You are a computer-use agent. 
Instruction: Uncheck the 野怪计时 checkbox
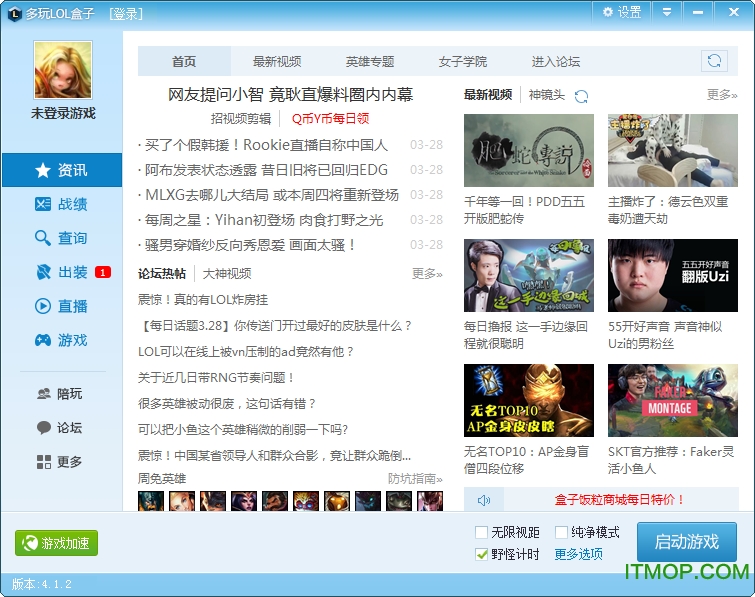click(x=482, y=555)
